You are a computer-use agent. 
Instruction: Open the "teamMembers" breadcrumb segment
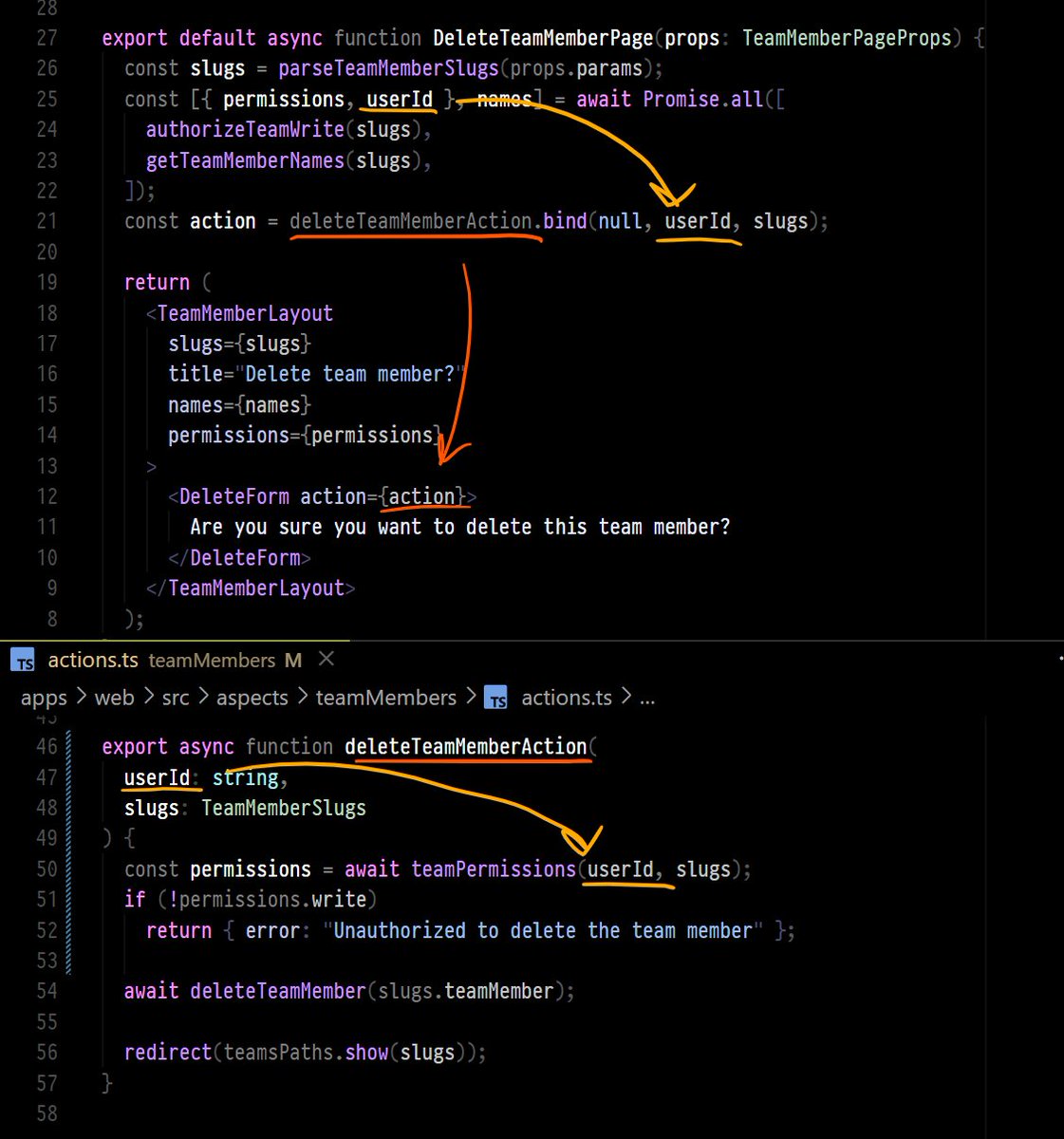386,698
